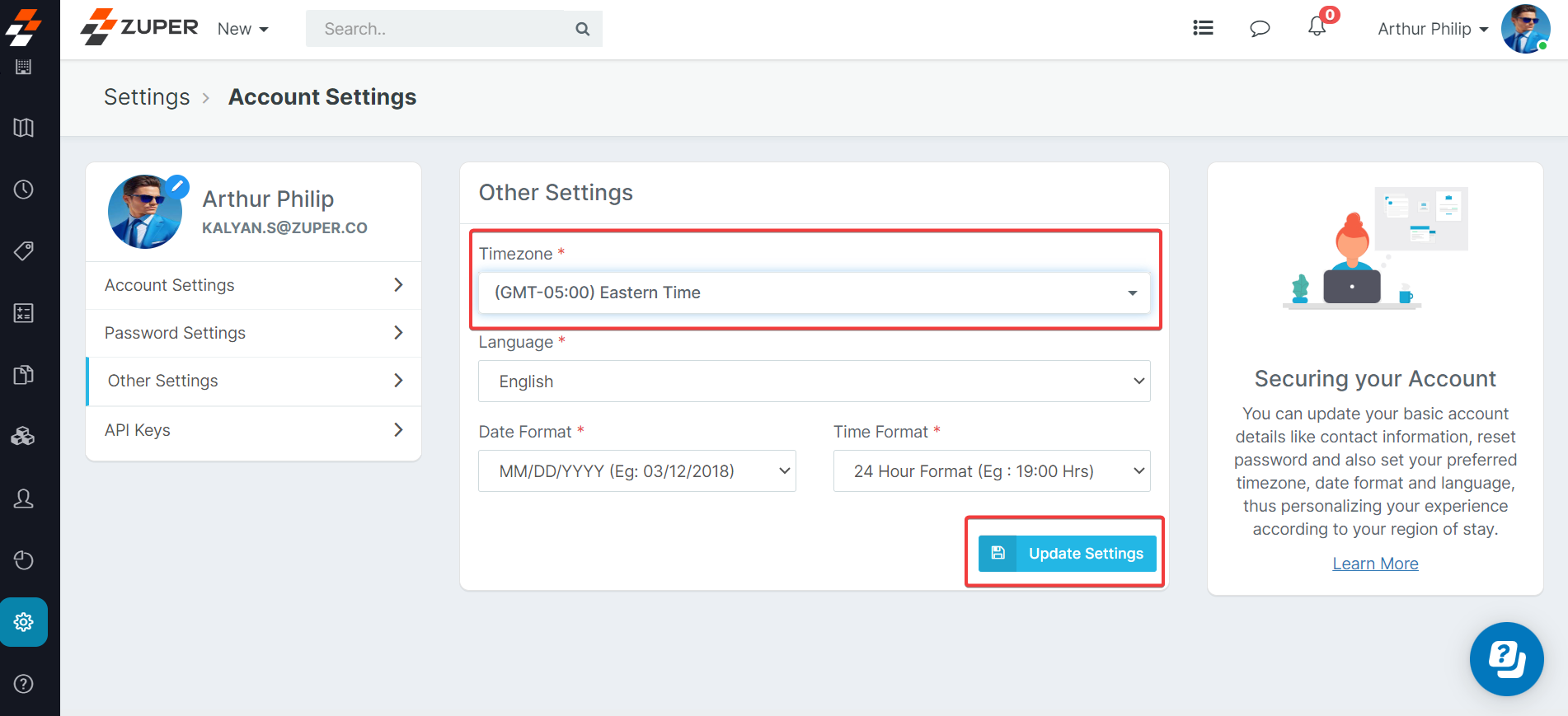The height and width of the screenshot is (716, 1568).
Task: Open the New dropdown menu
Action: [242, 29]
